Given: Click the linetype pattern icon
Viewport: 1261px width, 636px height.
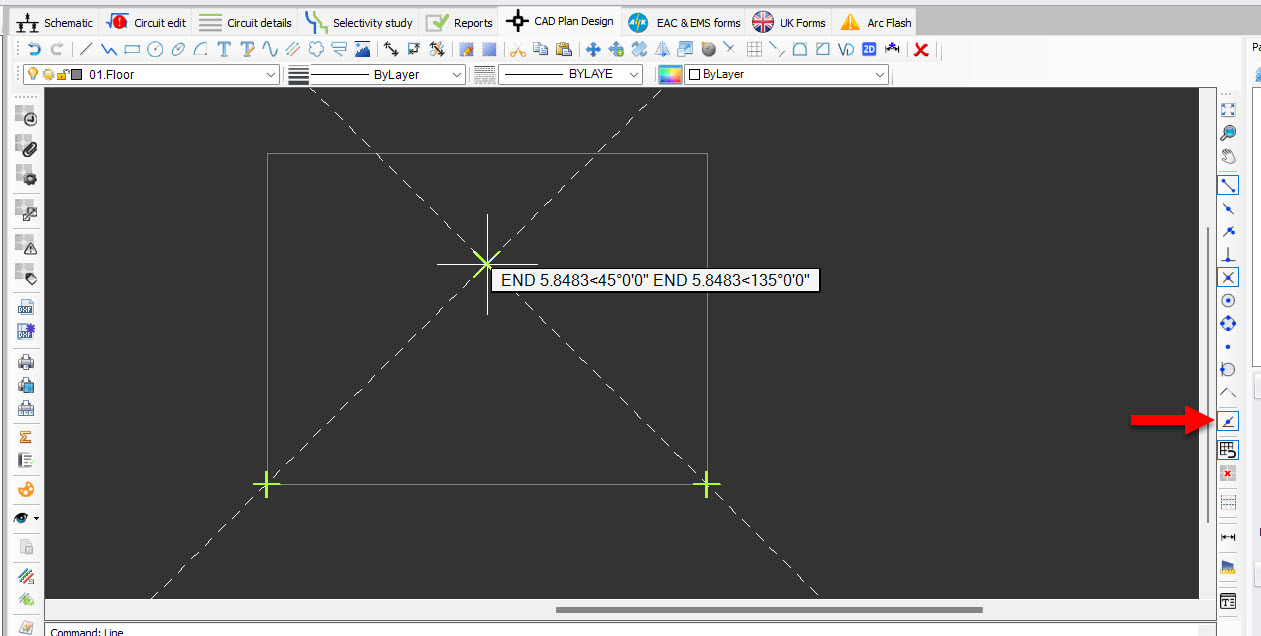Looking at the screenshot, I should coord(485,74).
